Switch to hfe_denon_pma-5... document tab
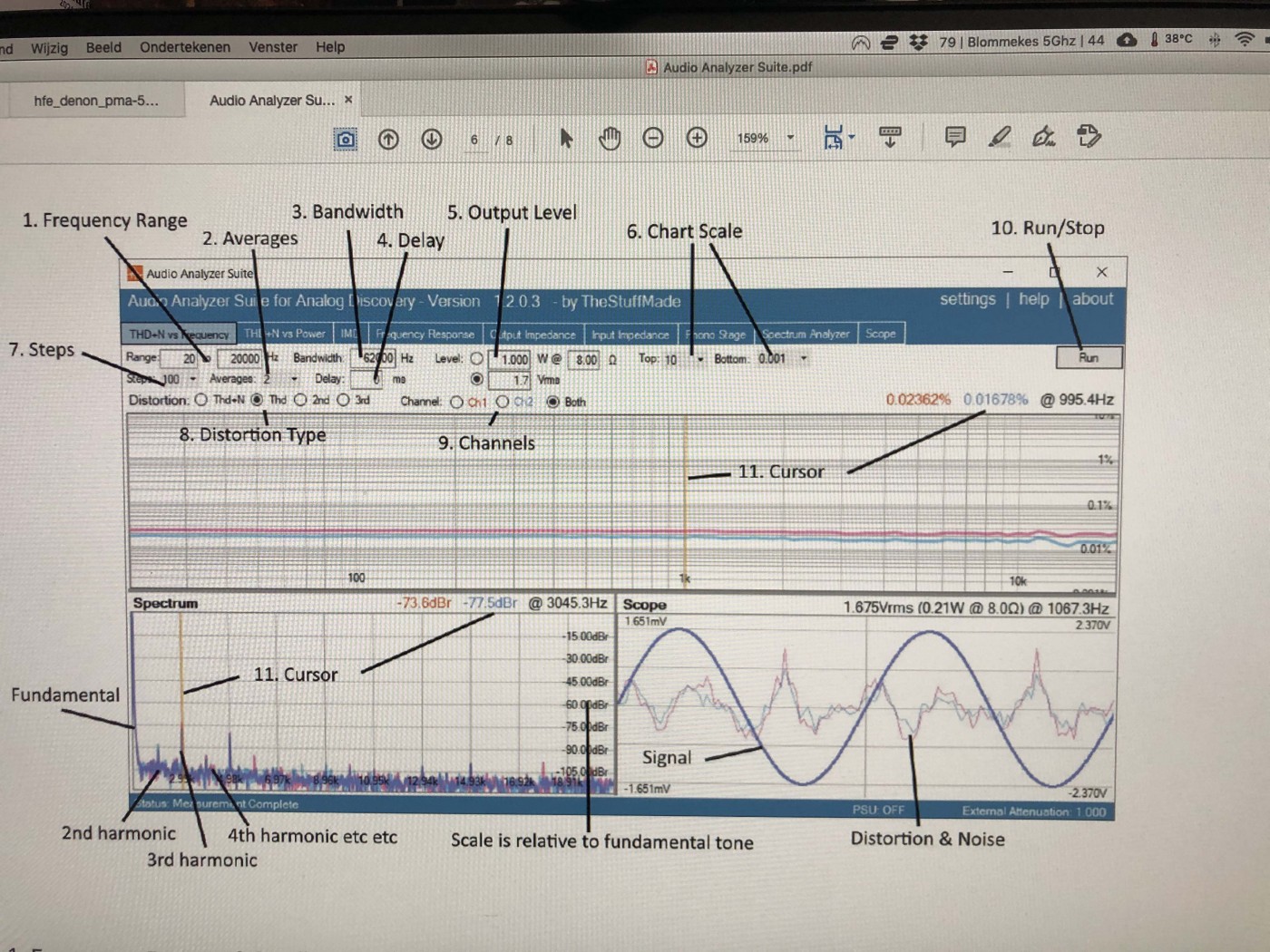 (x=95, y=101)
